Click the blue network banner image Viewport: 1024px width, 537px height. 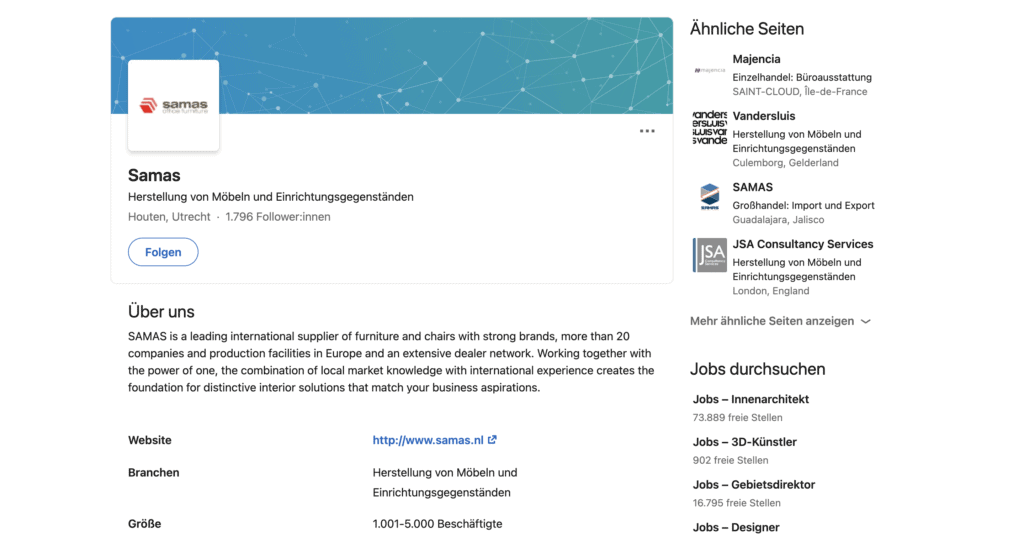coord(444,65)
